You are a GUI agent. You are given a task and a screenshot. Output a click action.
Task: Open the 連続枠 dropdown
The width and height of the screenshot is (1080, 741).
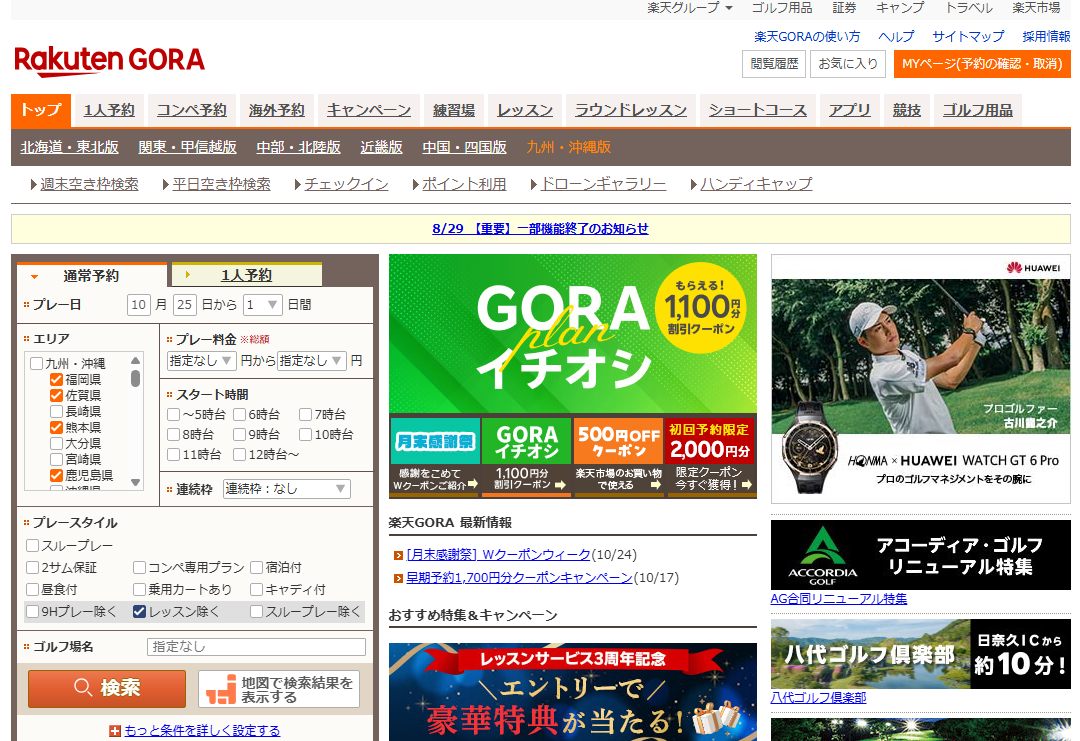287,489
